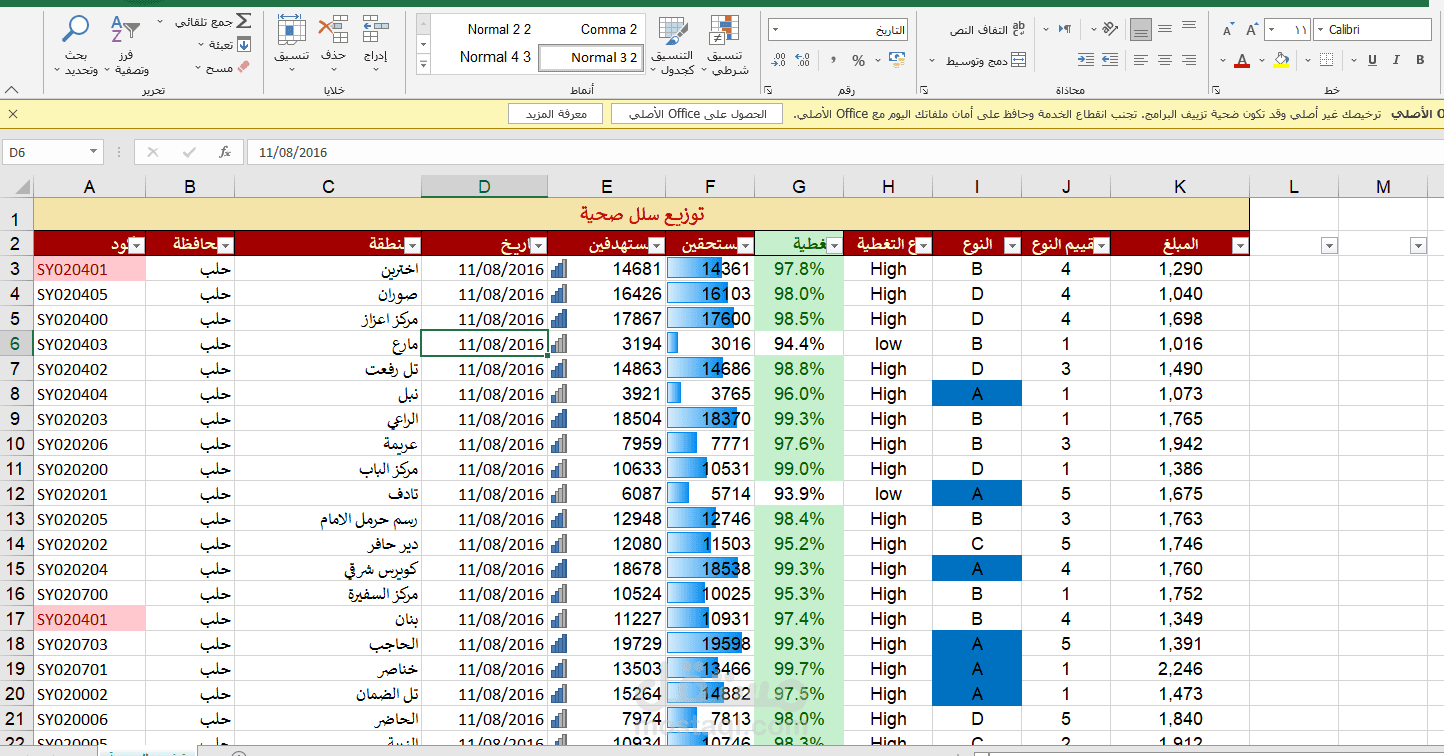Click the Increase Indent icon
The image size is (1444, 756).
(x=1086, y=59)
